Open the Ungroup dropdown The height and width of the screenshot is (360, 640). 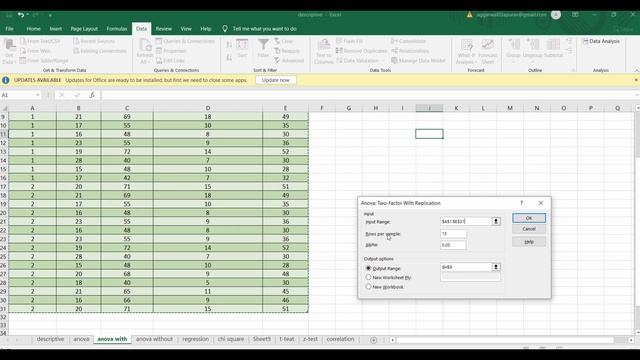tap(532, 61)
